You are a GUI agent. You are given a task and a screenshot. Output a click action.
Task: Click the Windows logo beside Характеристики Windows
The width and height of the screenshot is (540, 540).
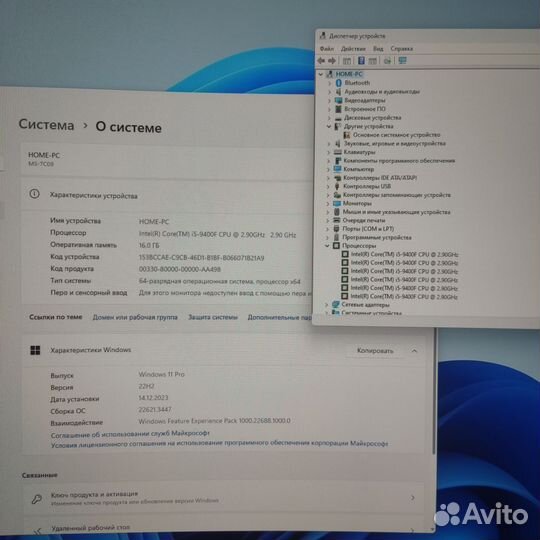35,350
